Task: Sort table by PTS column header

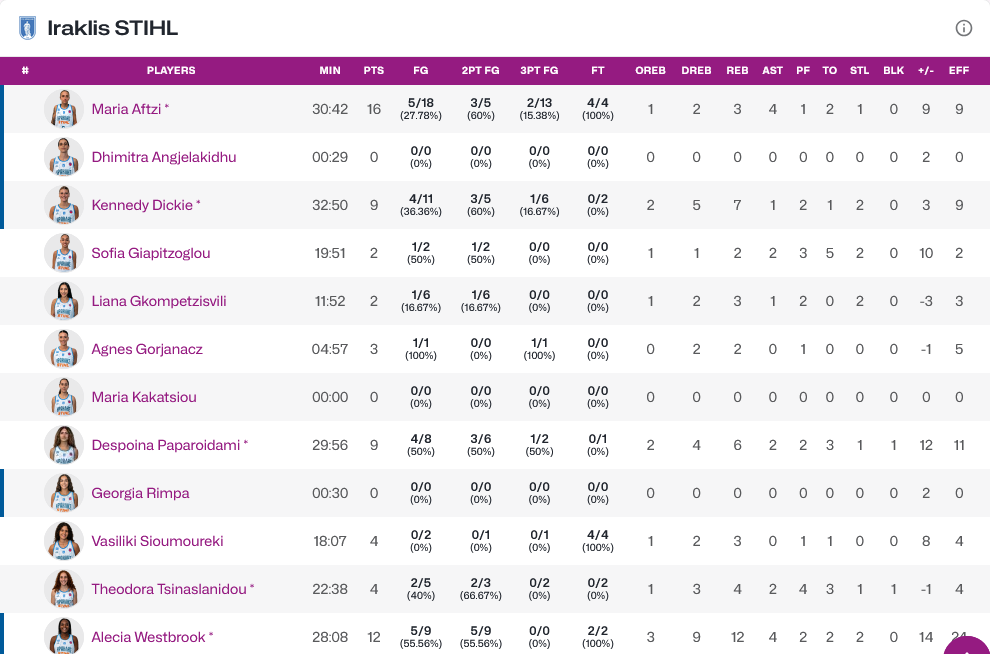Action: tap(374, 71)
